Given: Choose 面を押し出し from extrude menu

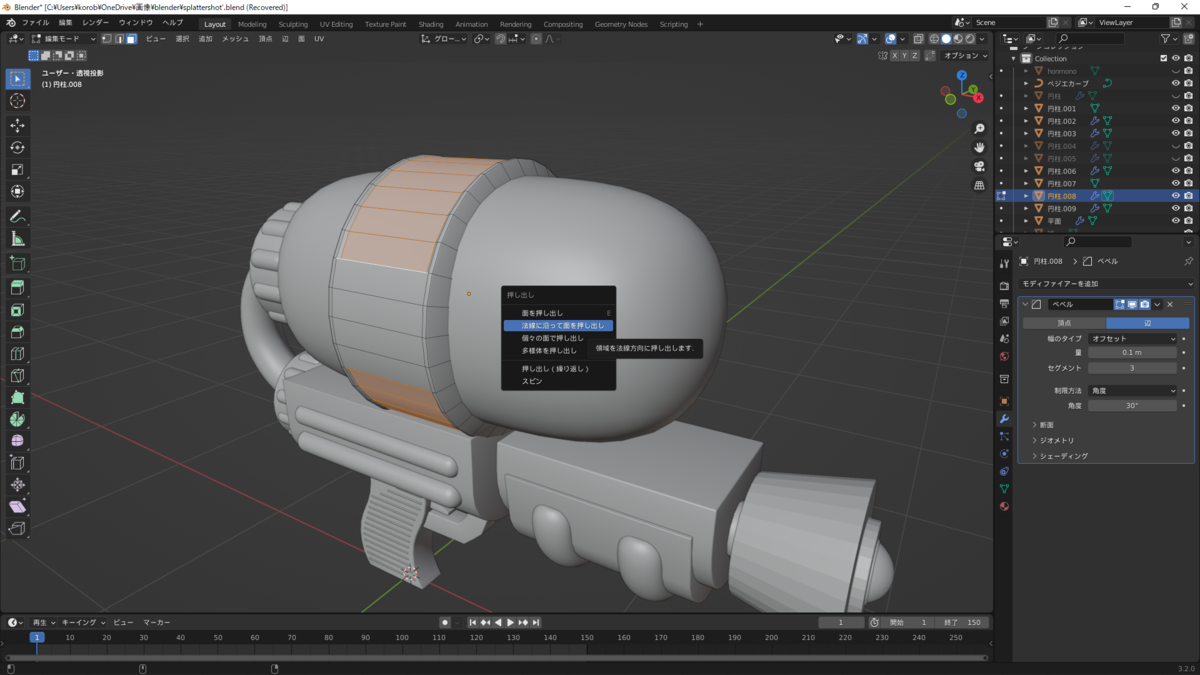Looking at the screenshot, I should pyautogui.click(x=559, y=313).
